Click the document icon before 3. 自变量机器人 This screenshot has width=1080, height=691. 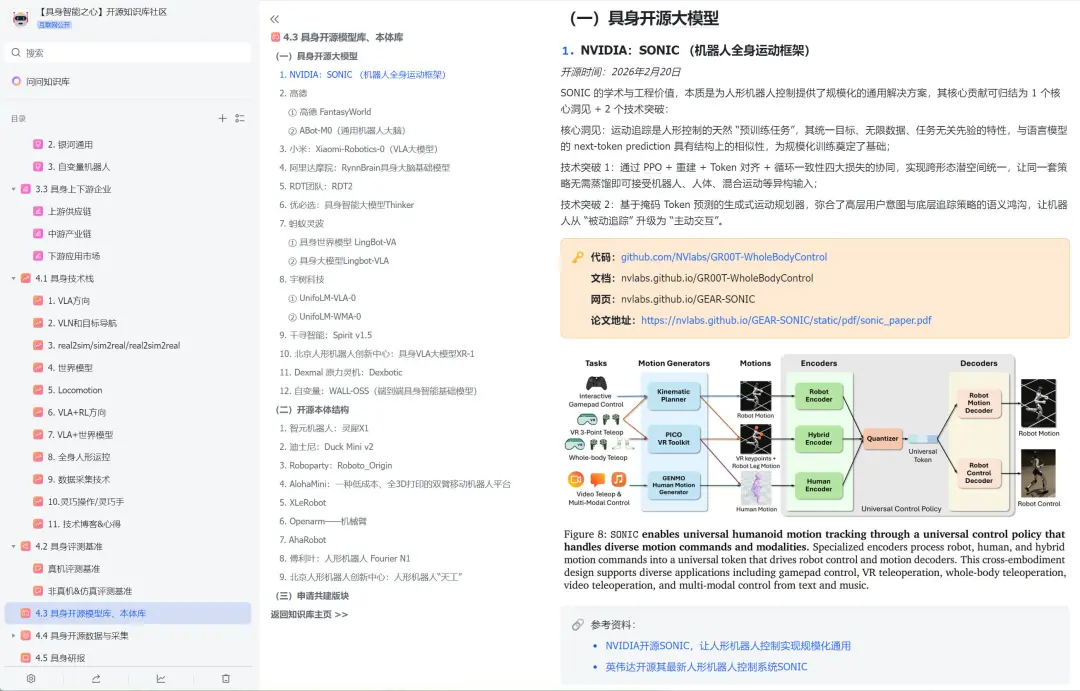click(x=38, y=167)
